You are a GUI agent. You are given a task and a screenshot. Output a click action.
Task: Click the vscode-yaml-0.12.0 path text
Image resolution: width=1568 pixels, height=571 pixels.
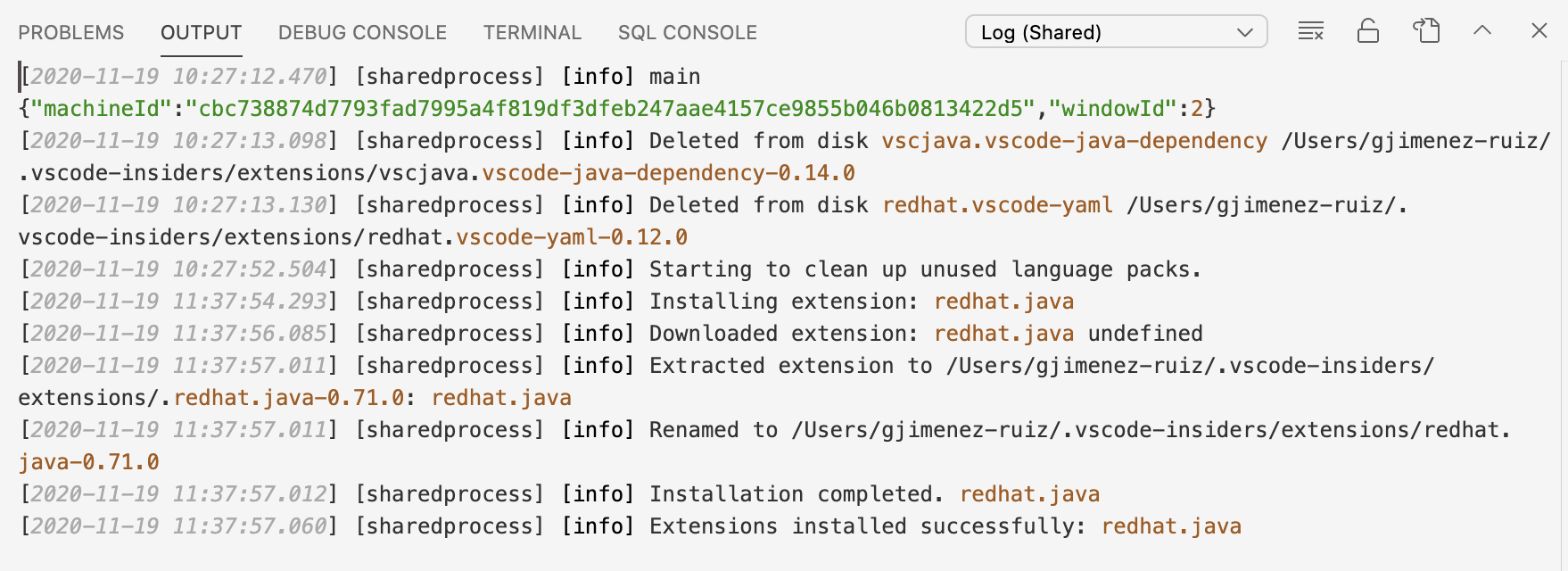tap(569, 236)
